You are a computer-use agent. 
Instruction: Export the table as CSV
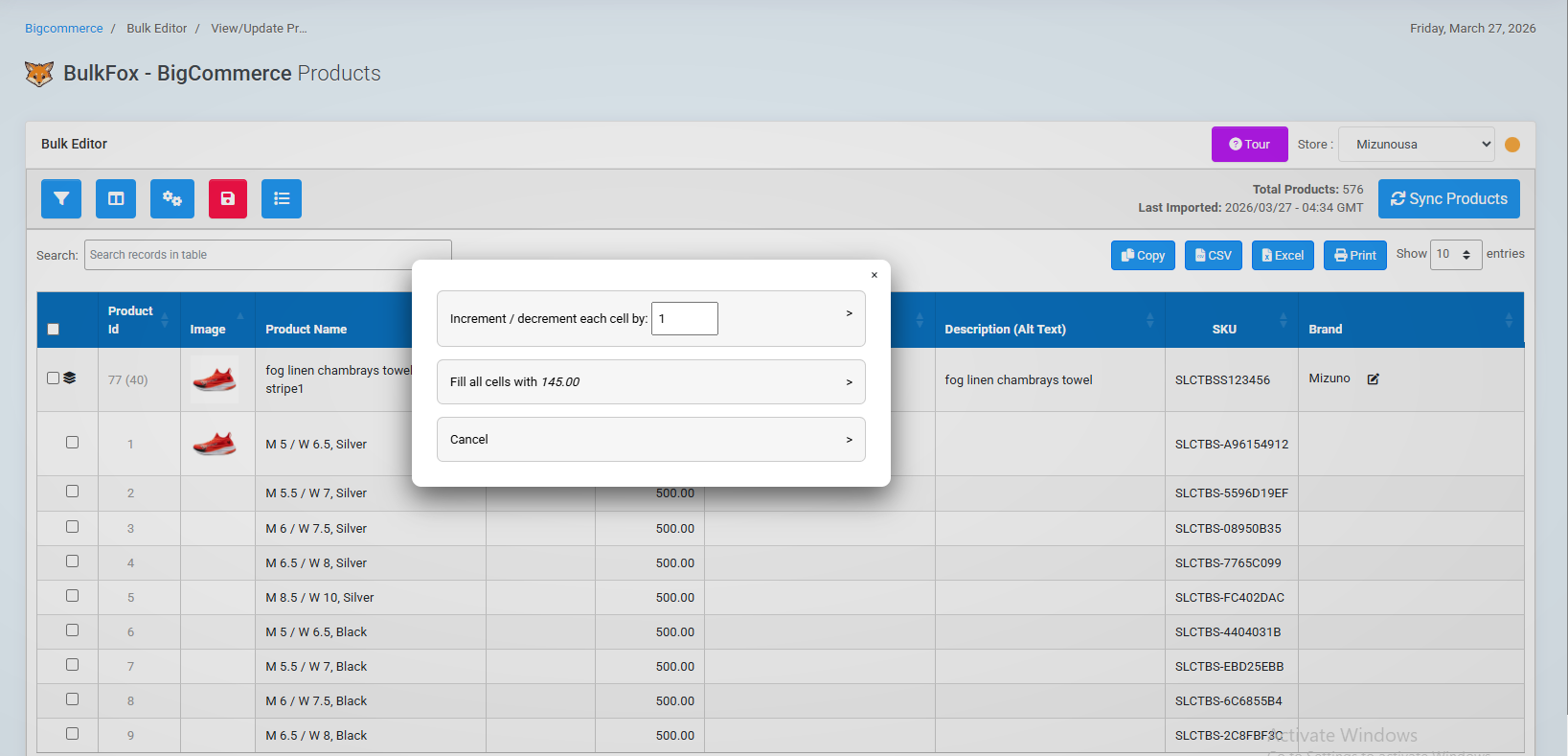point(1214,255)
